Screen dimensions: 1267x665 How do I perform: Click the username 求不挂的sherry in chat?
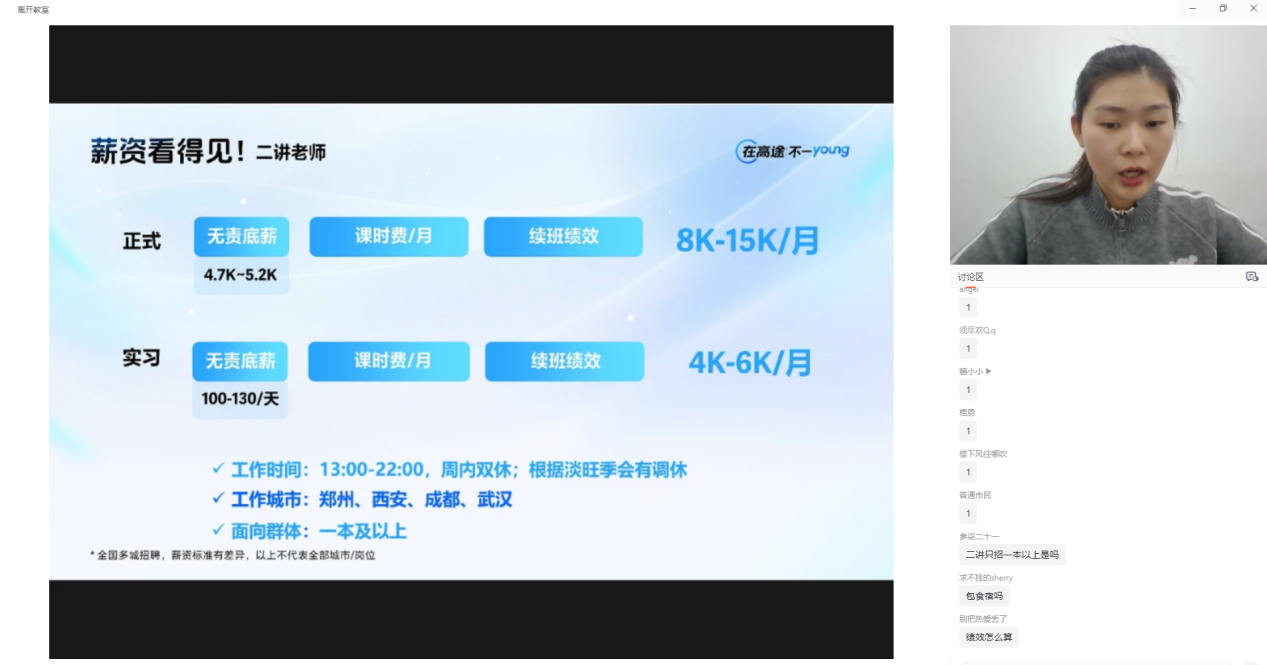coord(985,577)
